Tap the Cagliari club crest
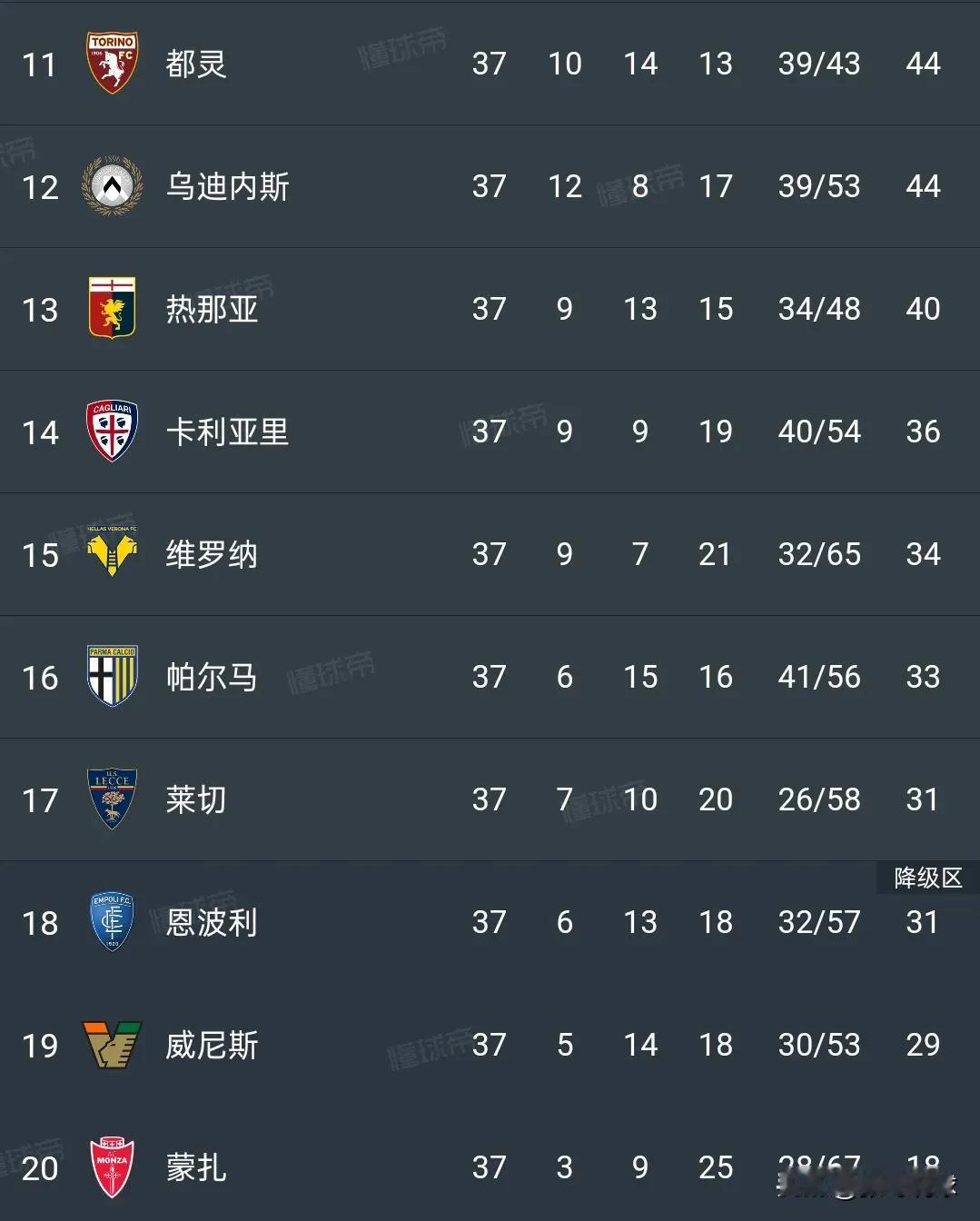The height and width of the screenshot is (1221, 980). [x=112, y=432]
